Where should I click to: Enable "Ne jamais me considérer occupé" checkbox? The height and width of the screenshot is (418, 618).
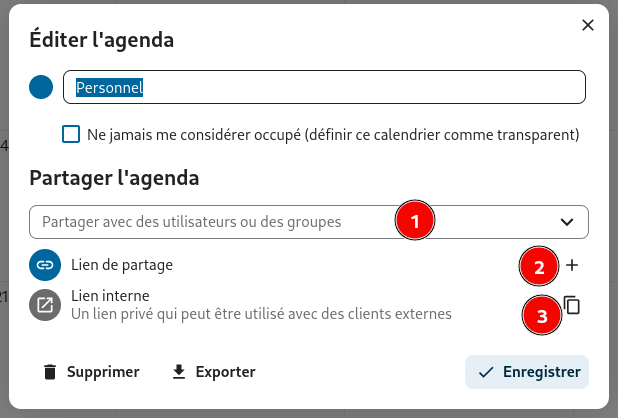[x=71, y=134]
